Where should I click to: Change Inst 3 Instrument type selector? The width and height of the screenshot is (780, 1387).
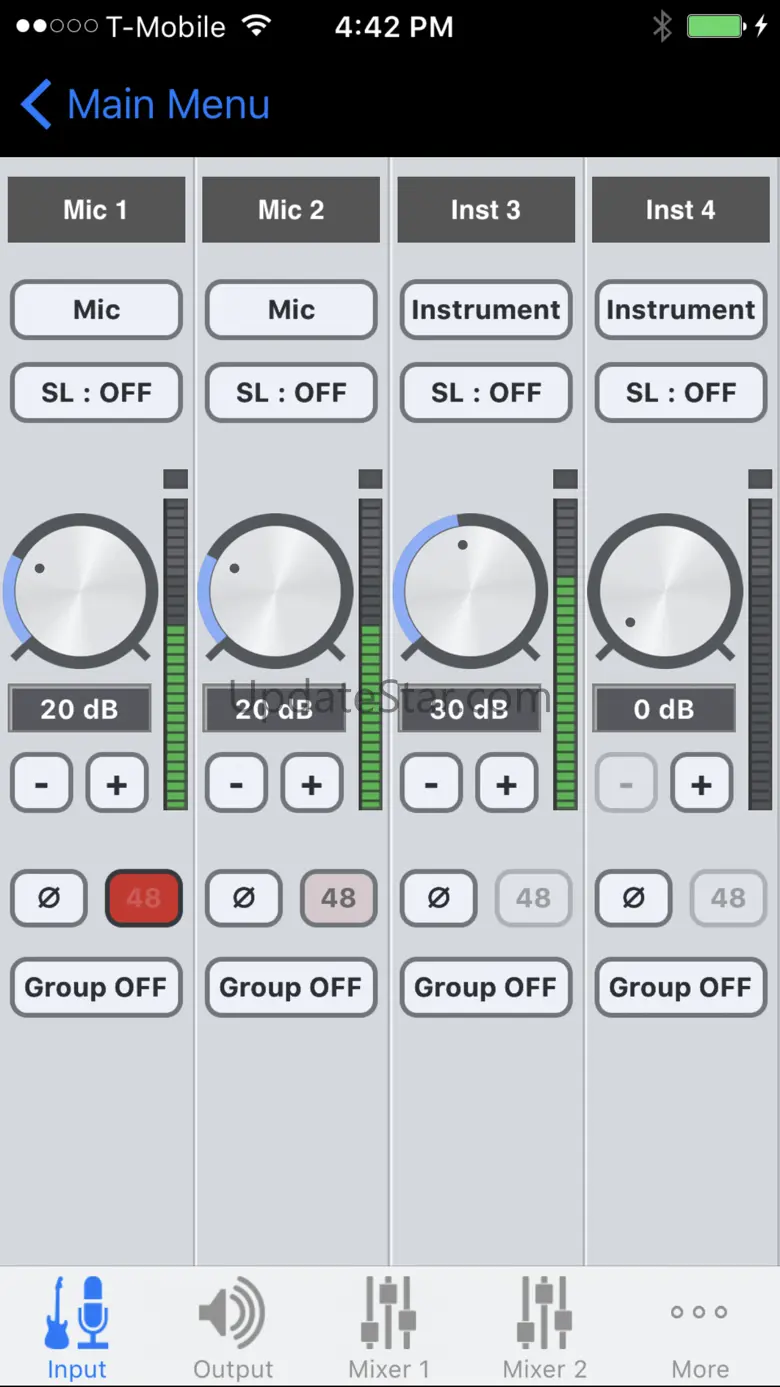pos(486,310)
